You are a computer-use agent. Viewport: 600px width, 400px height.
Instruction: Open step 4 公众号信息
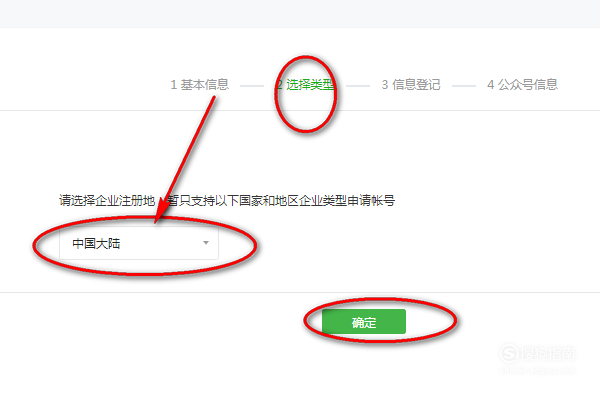pyautogui.click(x=522, y=85)
